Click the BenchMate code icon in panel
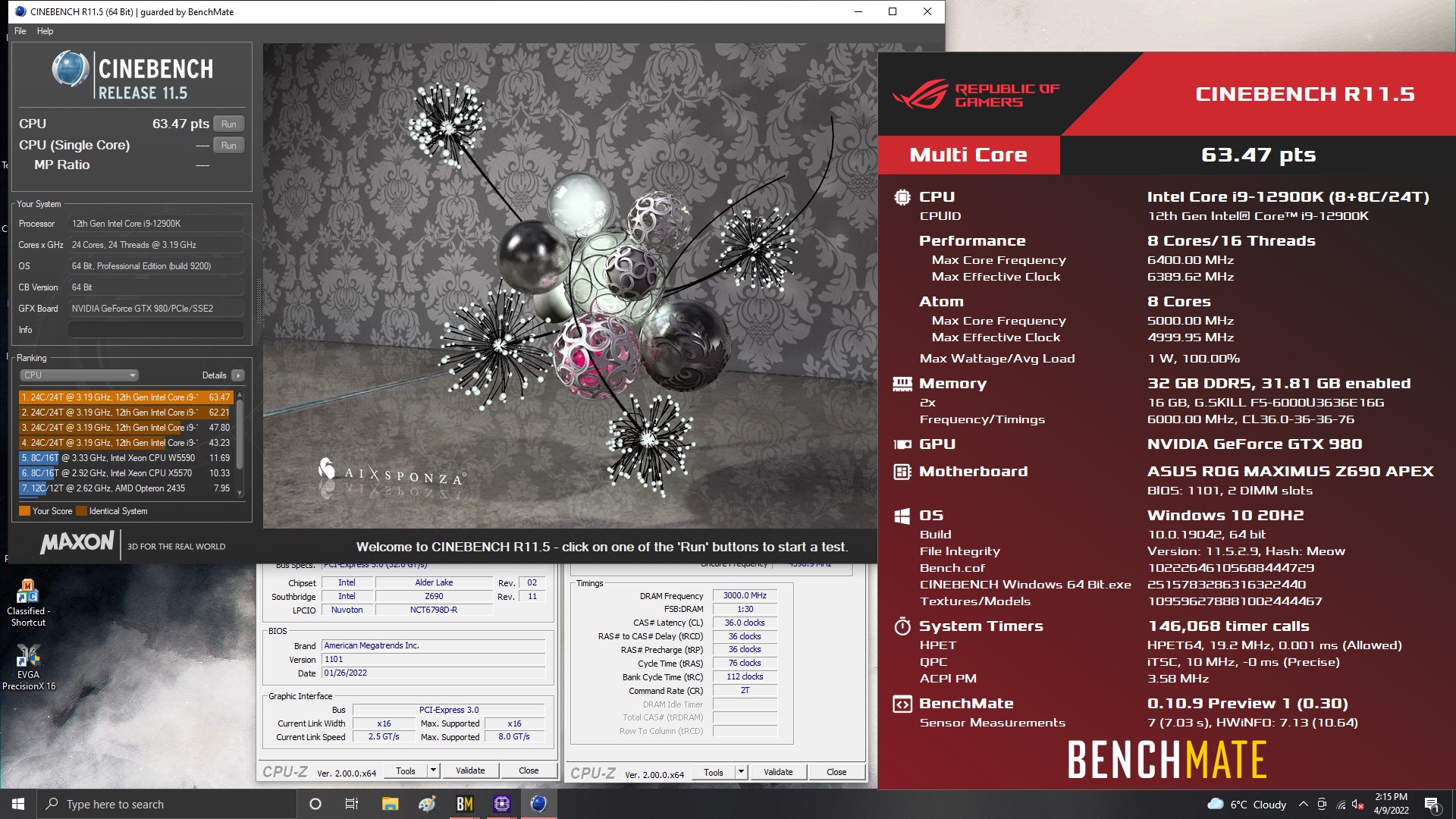Screen dimensions: 1456x819 point(902,704)
